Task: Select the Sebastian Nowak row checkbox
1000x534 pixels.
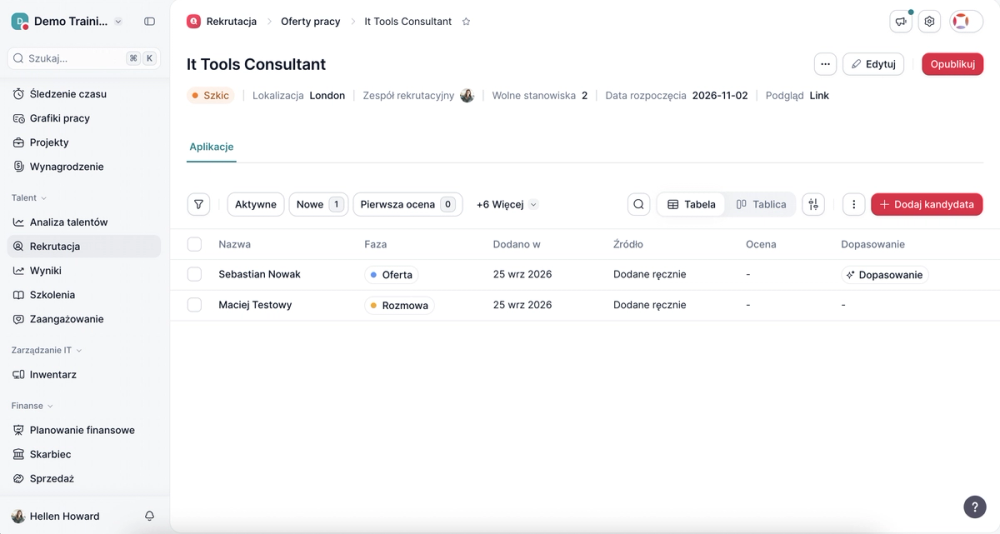Action: [x=195, y=274]
